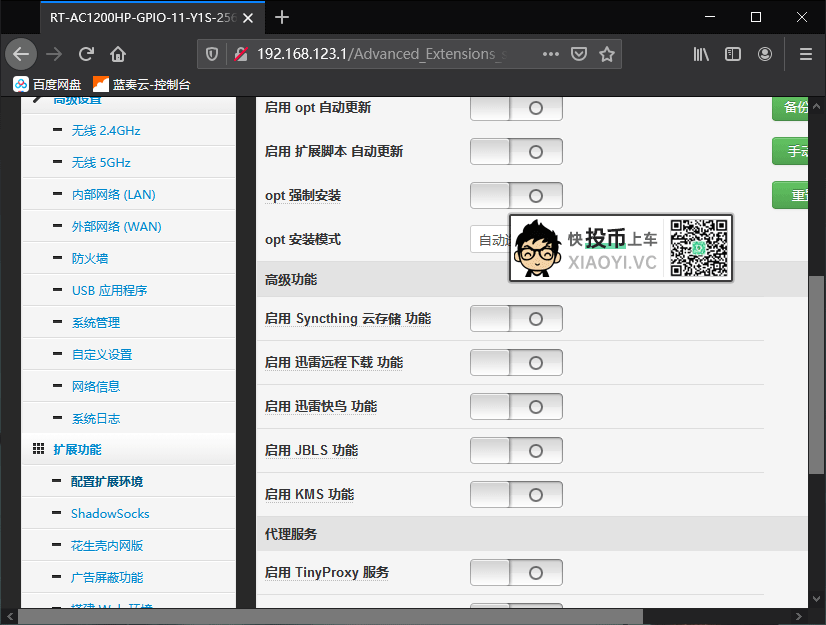Click the 代理服务 section heading

[291, 534]
